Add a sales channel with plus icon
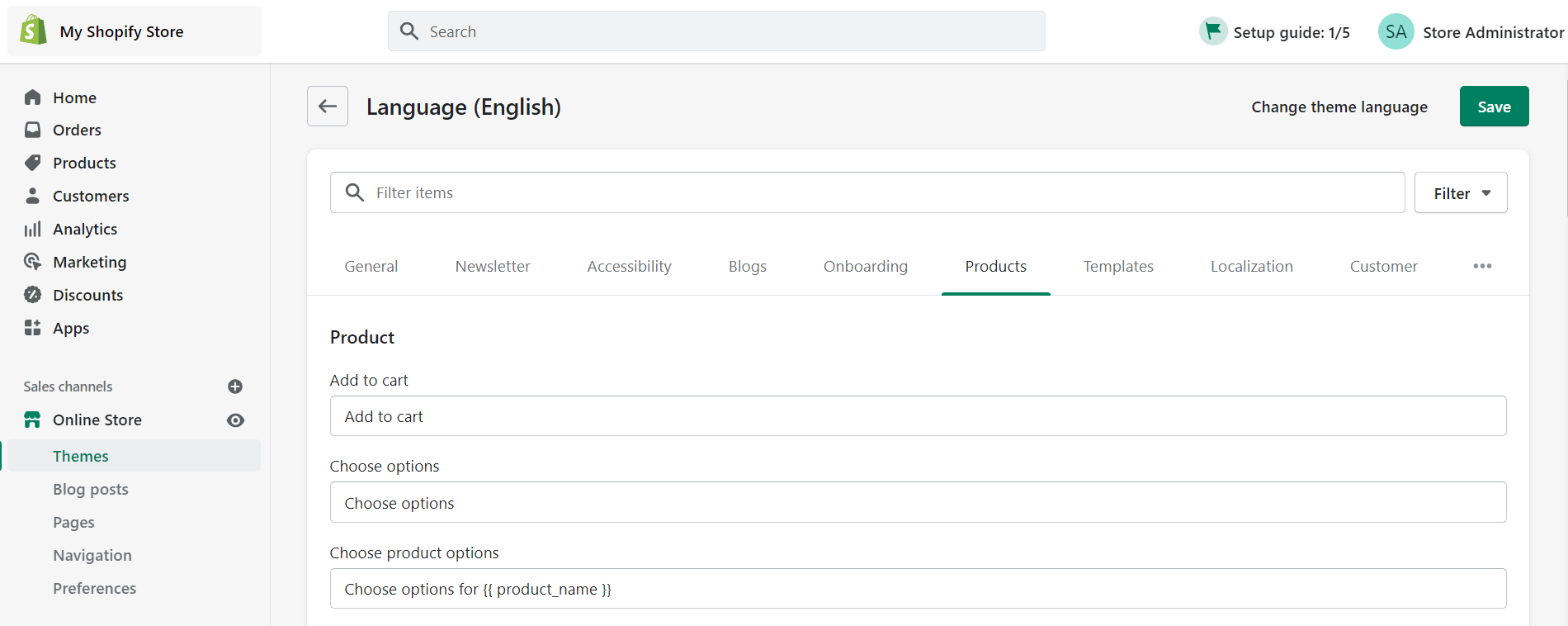This screenshot has height=626, width=1568. coord(235,387)
